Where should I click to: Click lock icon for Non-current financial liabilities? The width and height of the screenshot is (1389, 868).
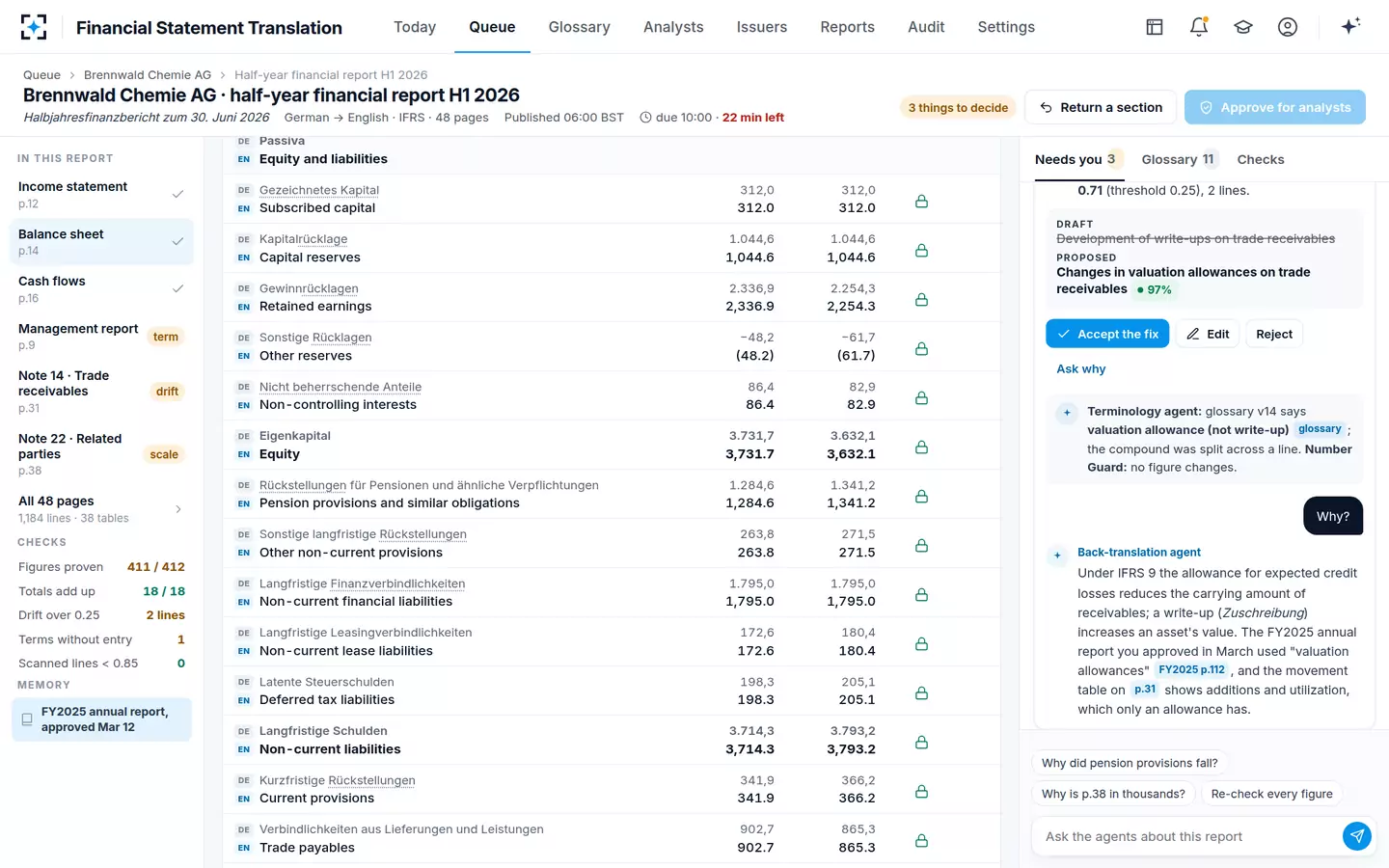pos(921,594)
